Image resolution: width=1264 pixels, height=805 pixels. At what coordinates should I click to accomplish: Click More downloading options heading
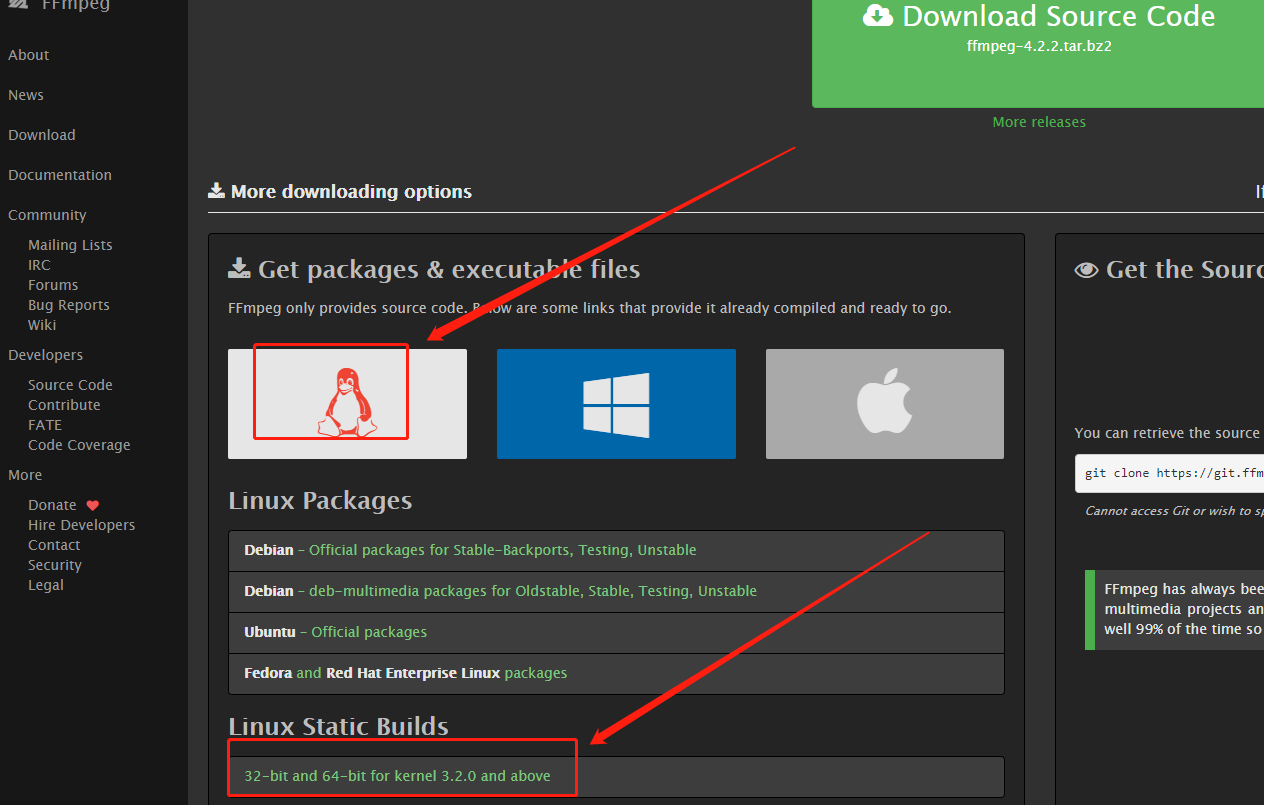340,191
